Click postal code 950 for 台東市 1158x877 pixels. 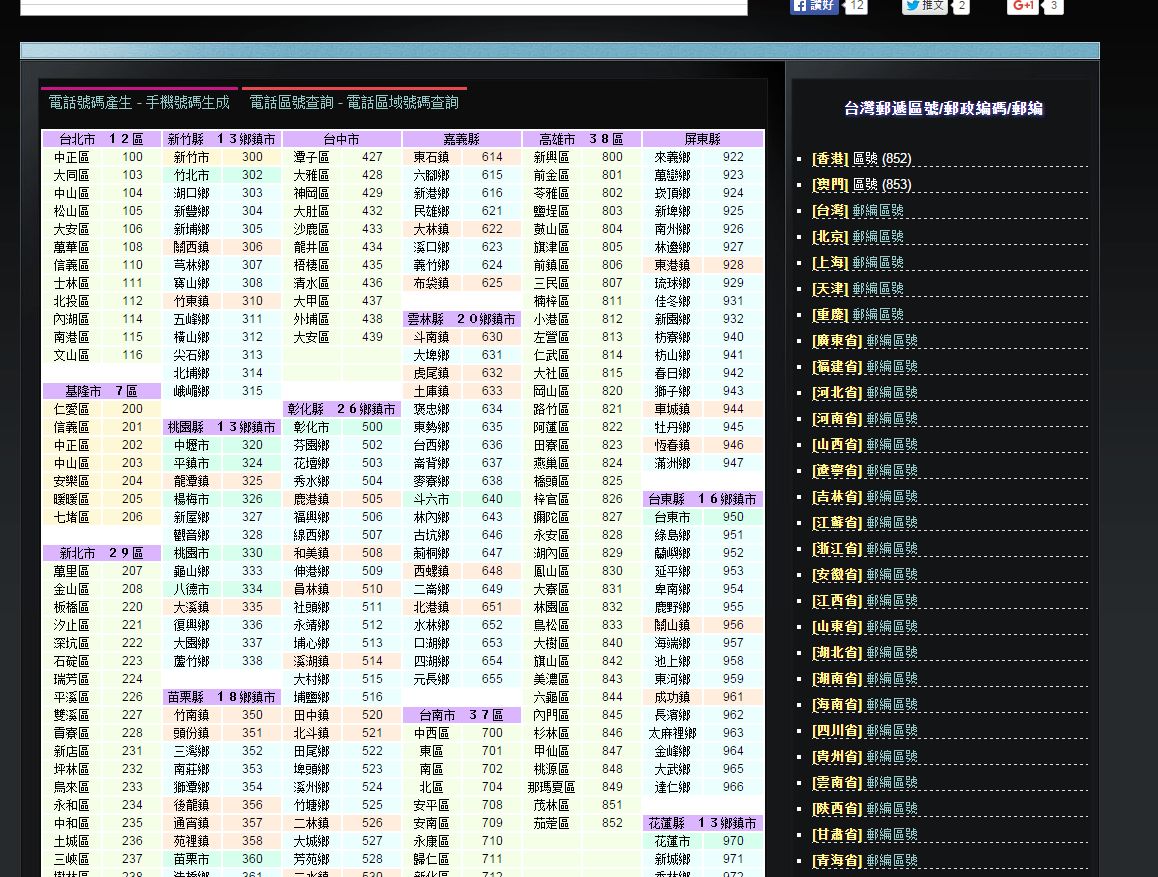733,517
